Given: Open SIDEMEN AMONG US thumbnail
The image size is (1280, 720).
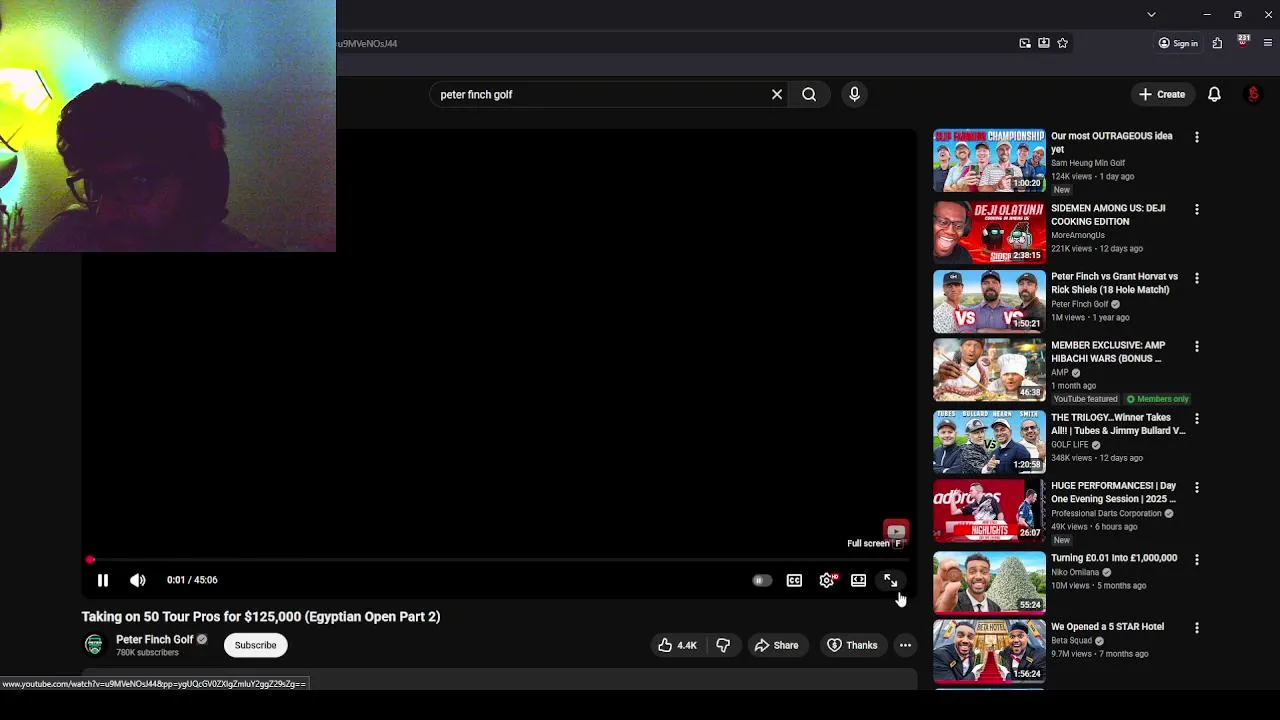Looking at the screenshot, I should 989,232.
